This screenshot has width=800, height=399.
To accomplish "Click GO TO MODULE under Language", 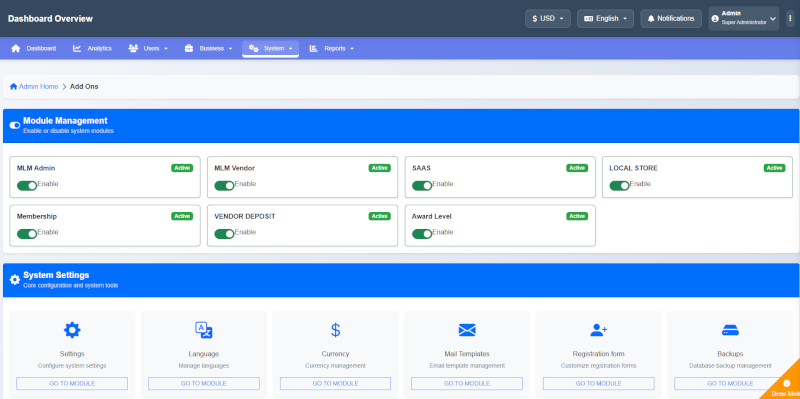I will pos(204,384).
